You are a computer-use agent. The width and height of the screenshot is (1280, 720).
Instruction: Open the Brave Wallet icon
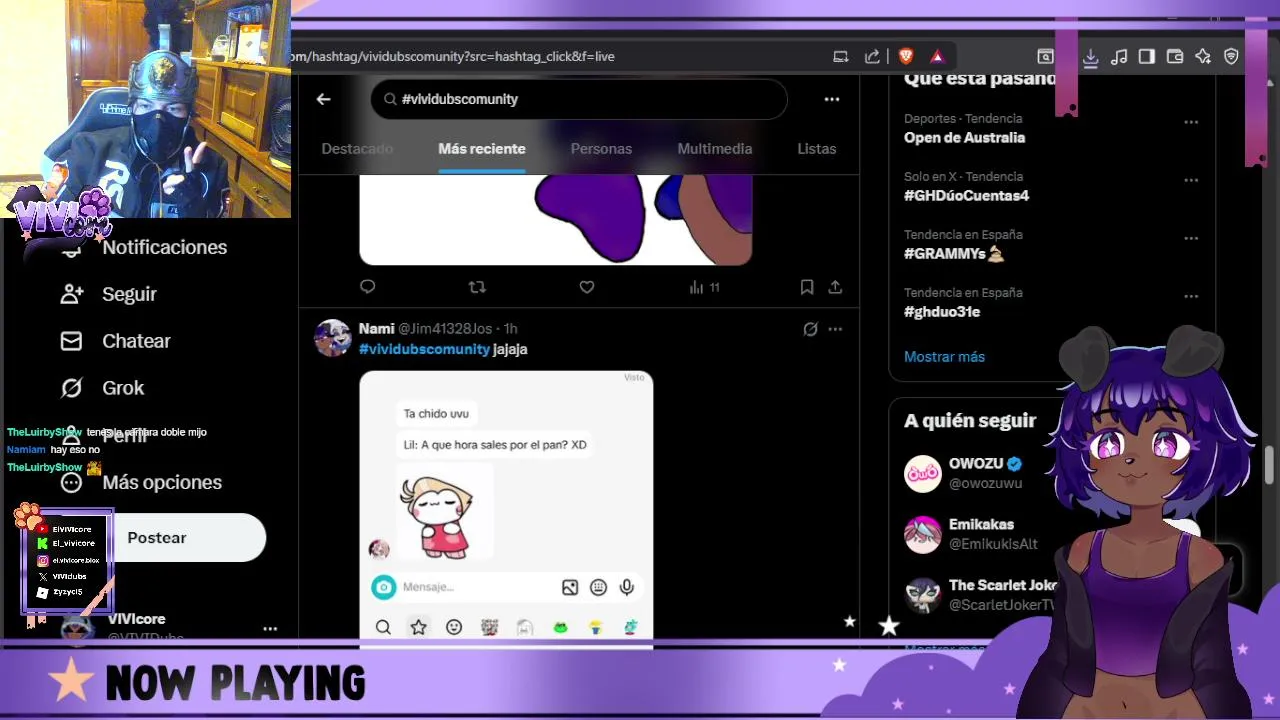click(1175, 57)
